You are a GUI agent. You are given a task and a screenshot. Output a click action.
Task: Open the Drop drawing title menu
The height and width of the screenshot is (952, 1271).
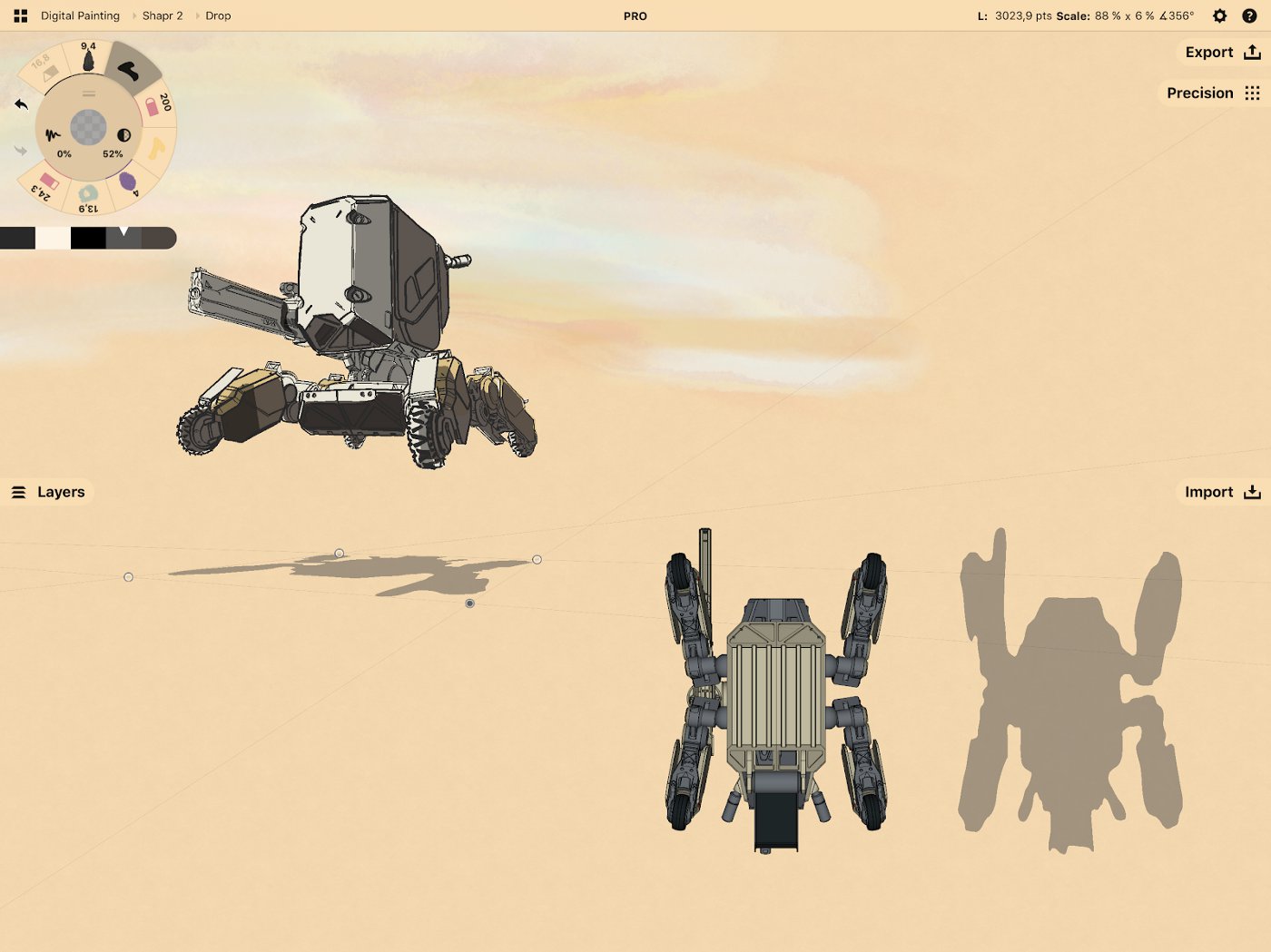218,16
